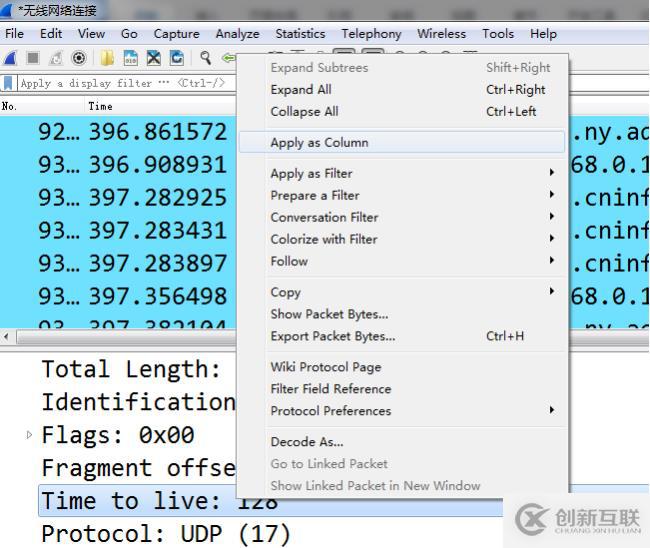The width and height of the screenshot is (650, 548).
Task: Choose Collapse All in context menu
Action: (401, 112)
